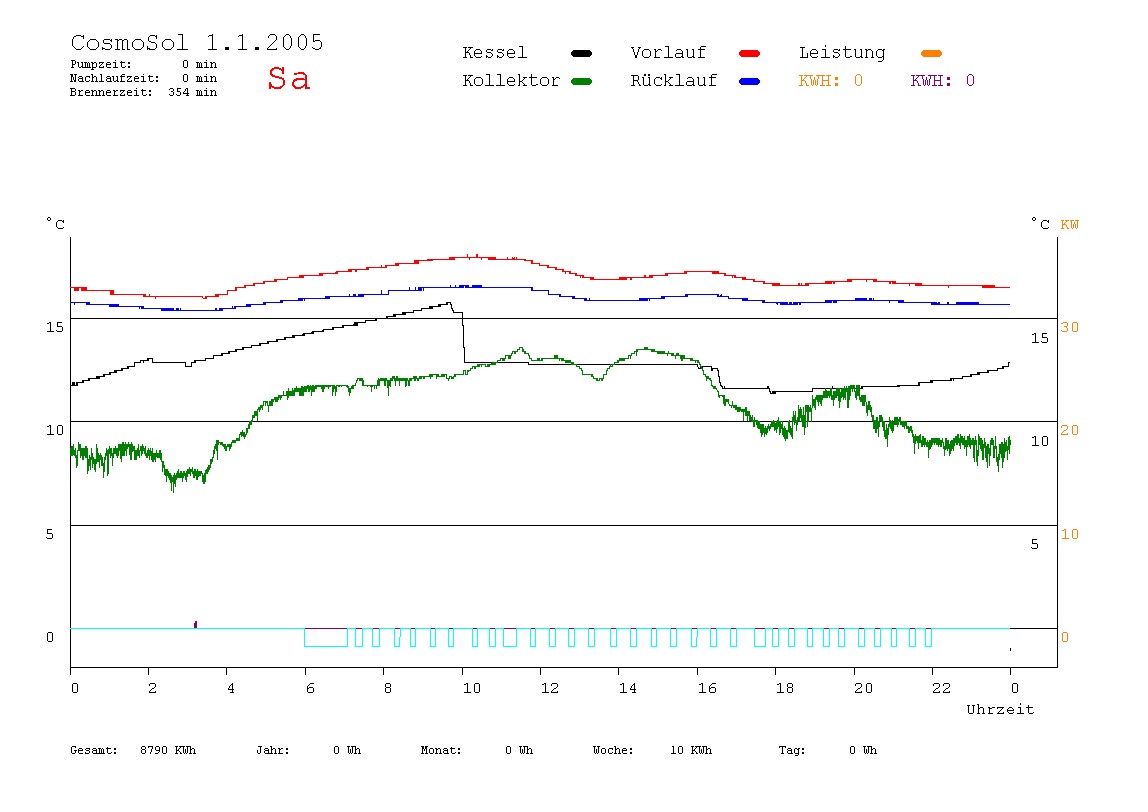The image size is (1148, 812).
Task: Click the '6' hour label on time axis
Action: [x=310, y=688]
